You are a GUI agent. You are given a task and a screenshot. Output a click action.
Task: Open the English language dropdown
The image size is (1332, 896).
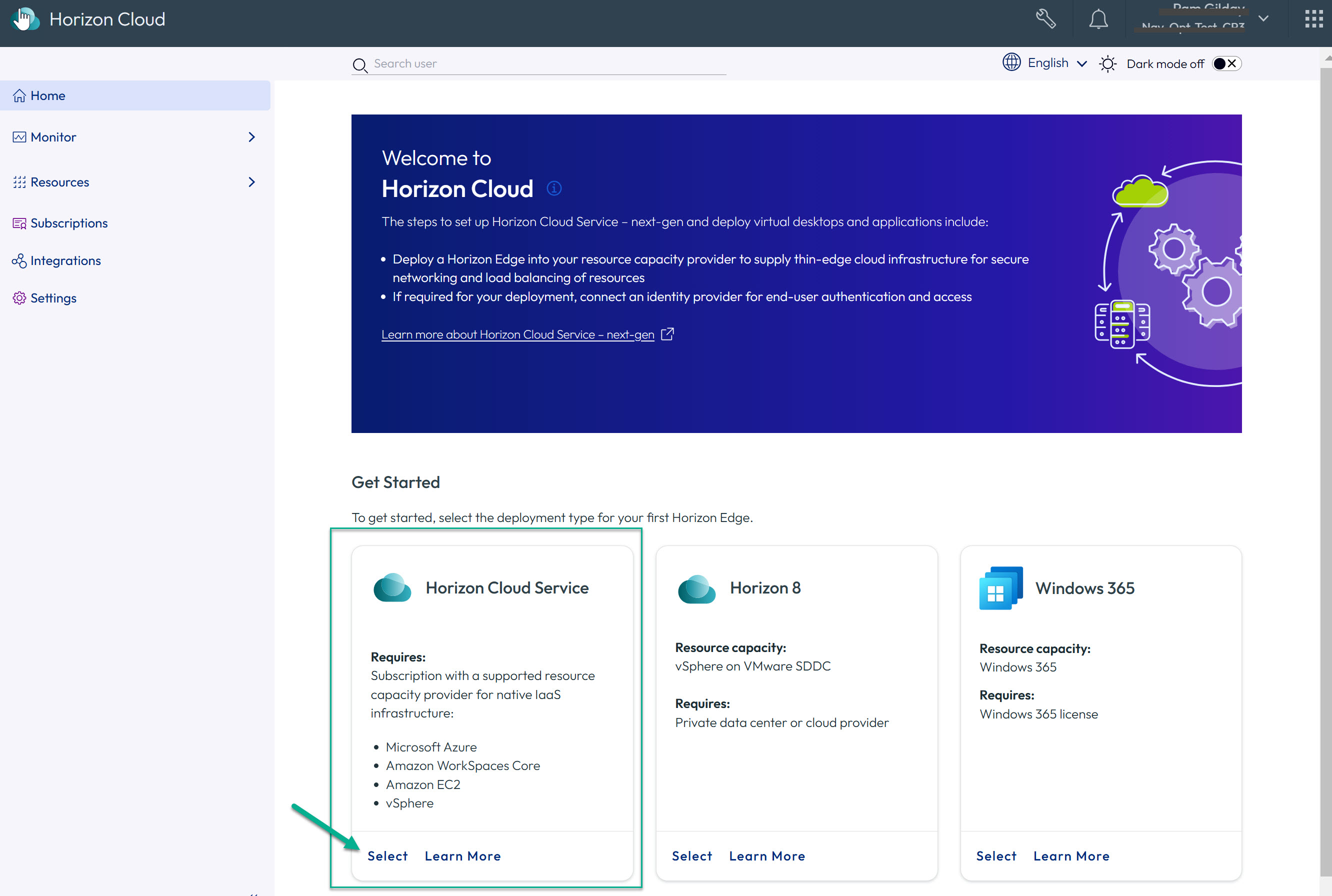[1056, 63]
